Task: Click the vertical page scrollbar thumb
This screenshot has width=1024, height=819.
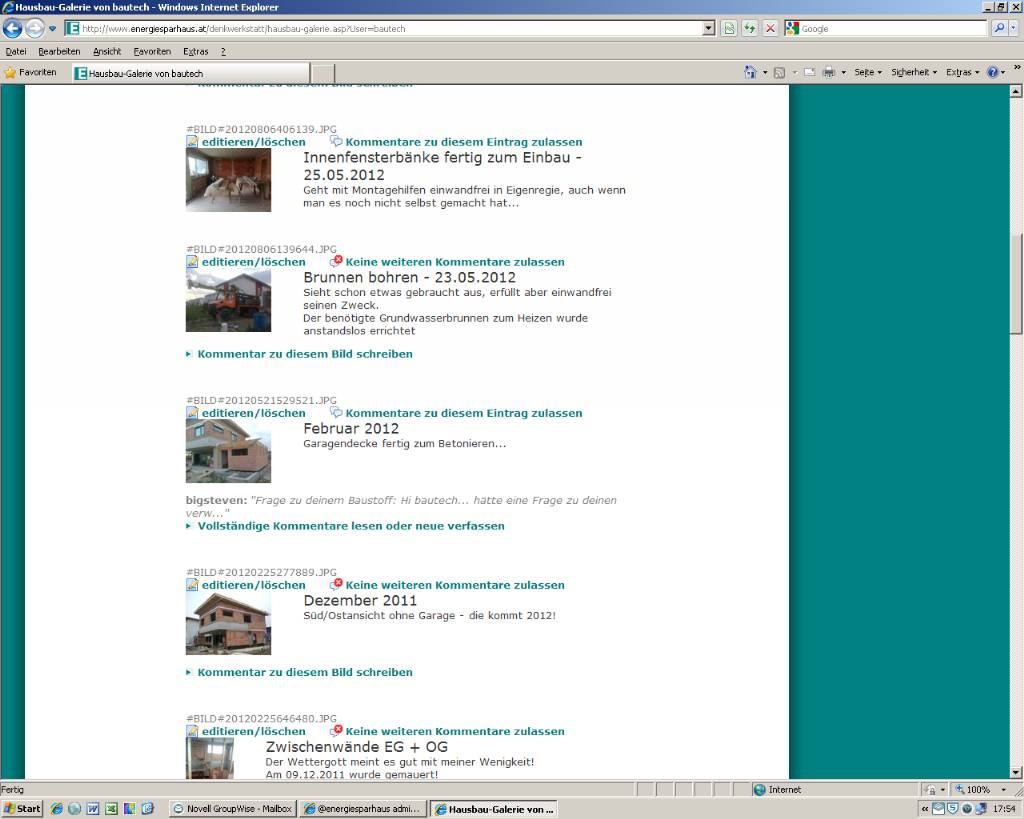Action: (x=1016, y=285)
